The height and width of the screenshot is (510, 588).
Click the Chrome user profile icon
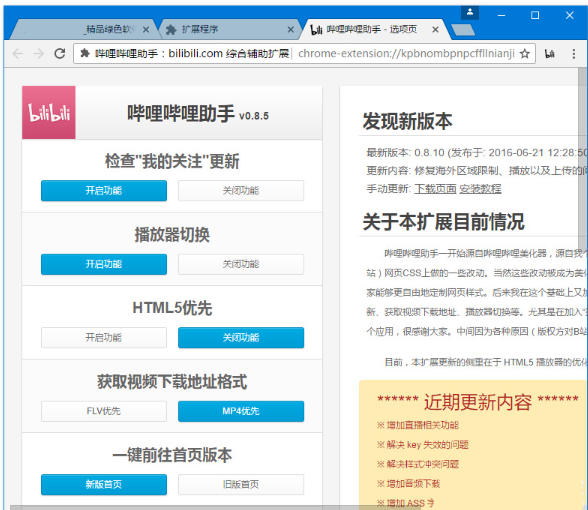[470, 12]
